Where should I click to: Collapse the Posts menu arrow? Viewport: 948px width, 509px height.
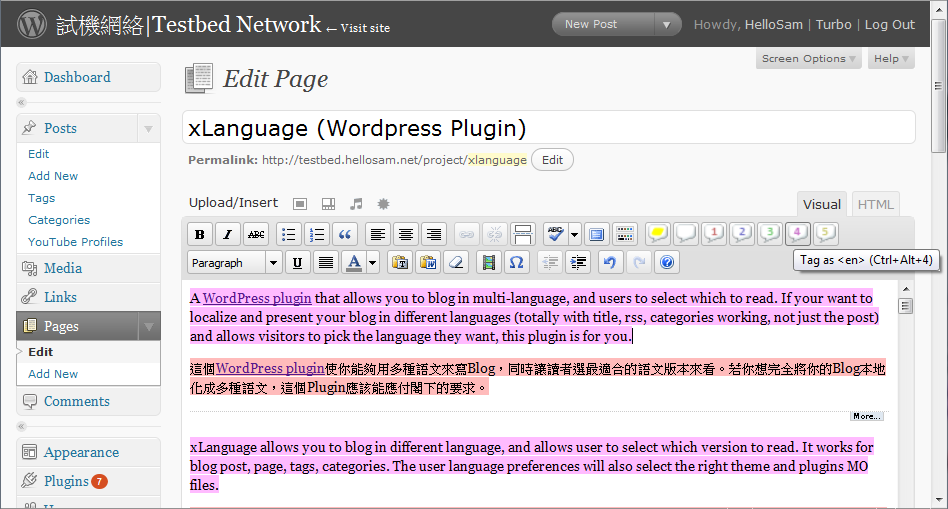(x=148, y=128)
